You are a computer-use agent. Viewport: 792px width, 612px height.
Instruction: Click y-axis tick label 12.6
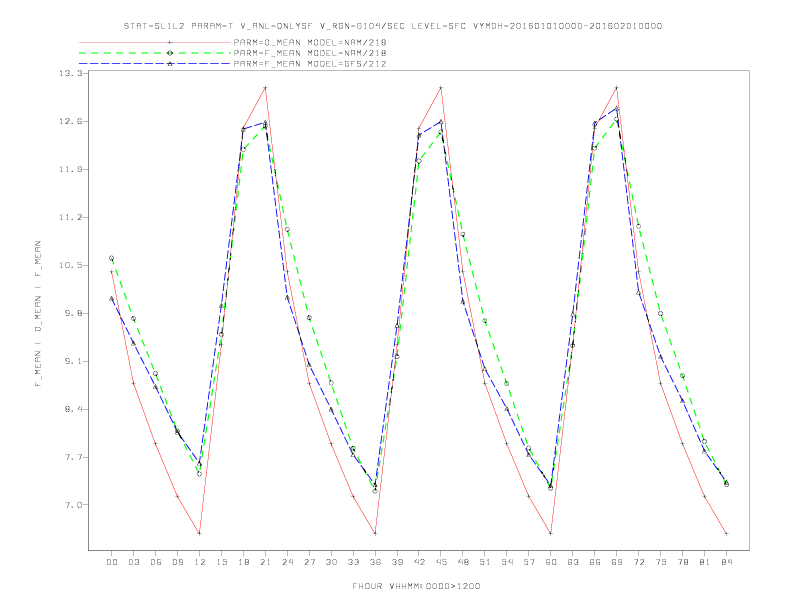point(71,122)
